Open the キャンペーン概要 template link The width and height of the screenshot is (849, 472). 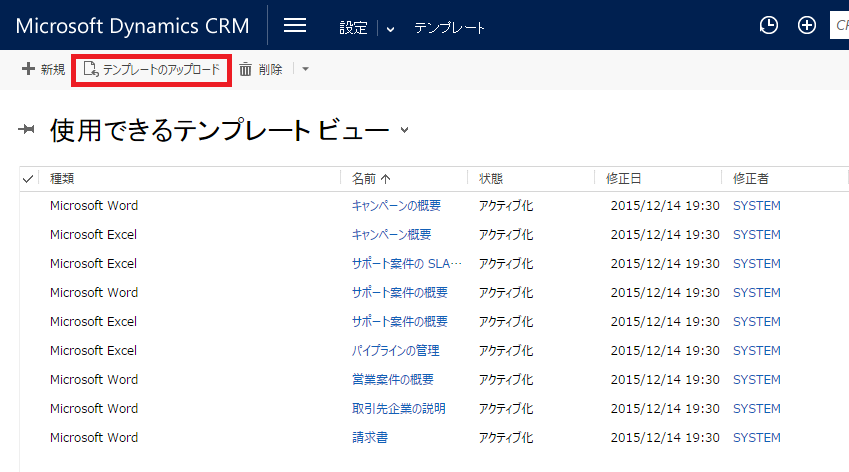point(391,234)
